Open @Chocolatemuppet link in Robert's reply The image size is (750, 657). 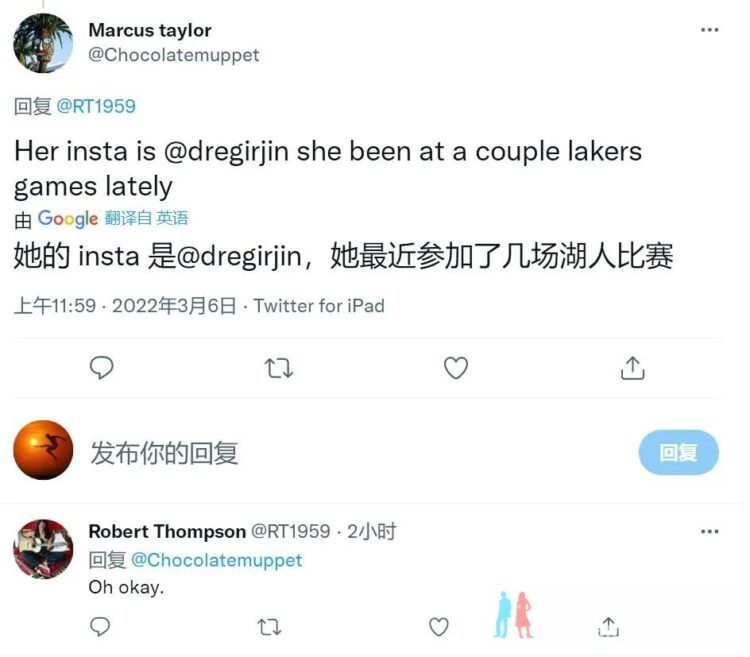[x=216, y=560]
